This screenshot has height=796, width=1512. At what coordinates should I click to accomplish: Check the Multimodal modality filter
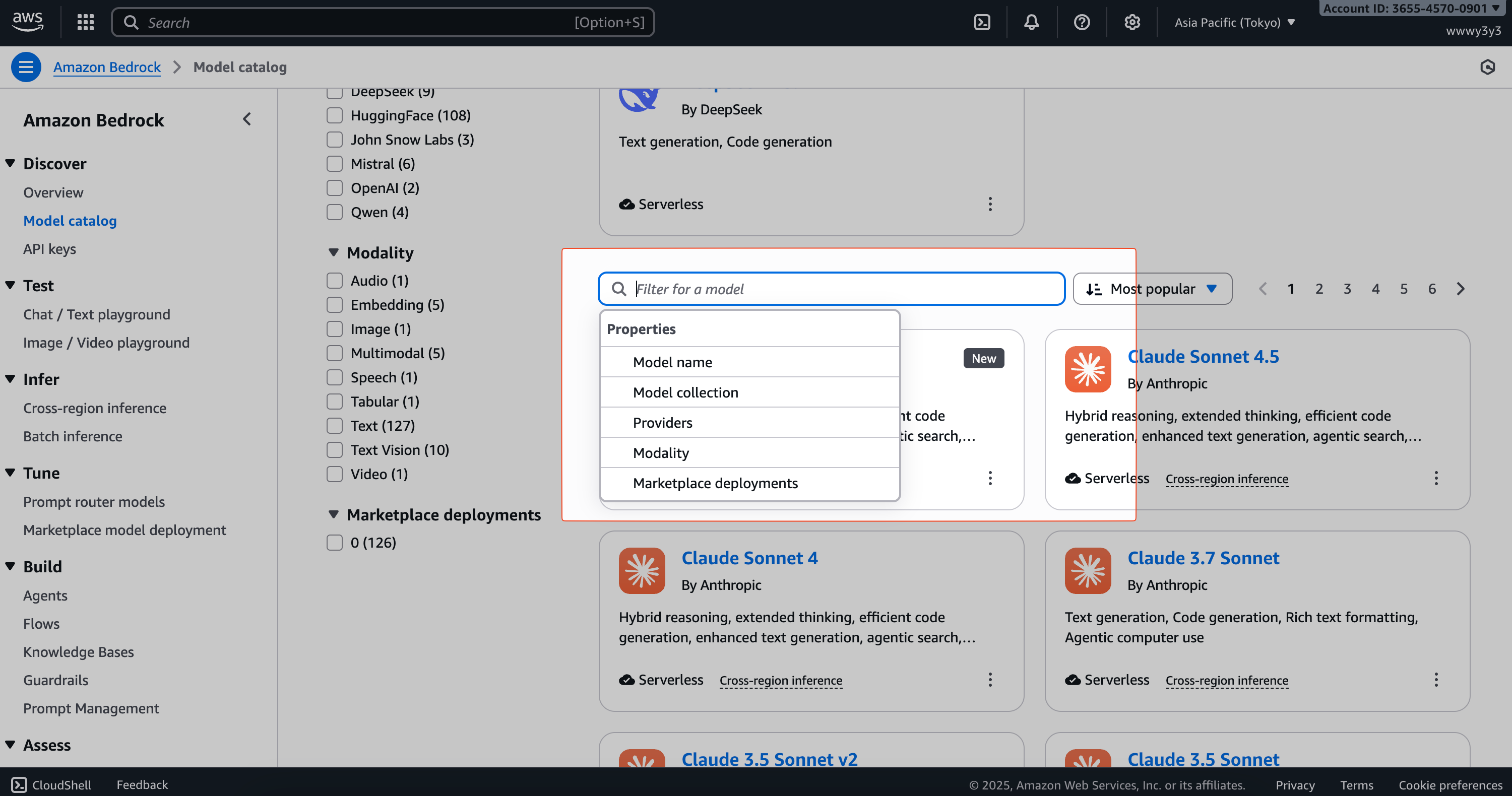[335, 353]
